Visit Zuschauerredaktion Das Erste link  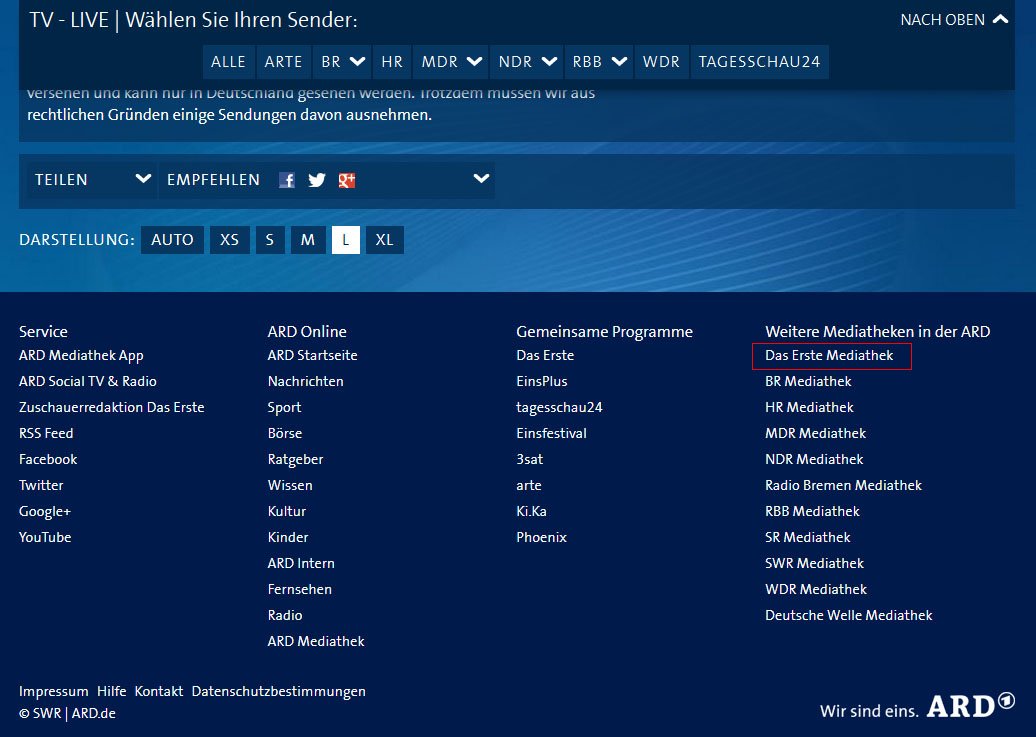(x=112, y=407)
